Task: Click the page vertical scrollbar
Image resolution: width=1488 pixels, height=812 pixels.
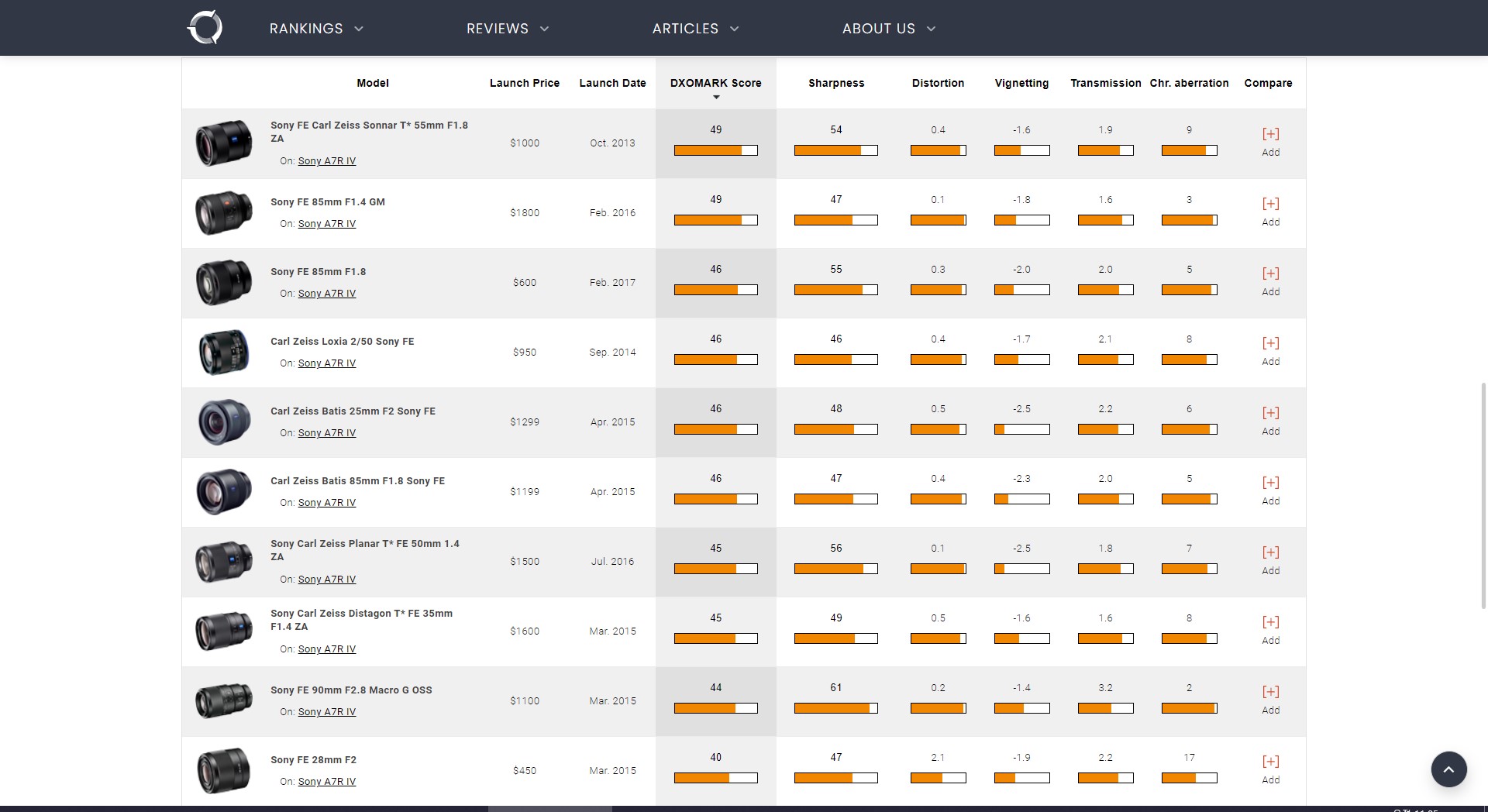Action: click(x=1483, y=496)
